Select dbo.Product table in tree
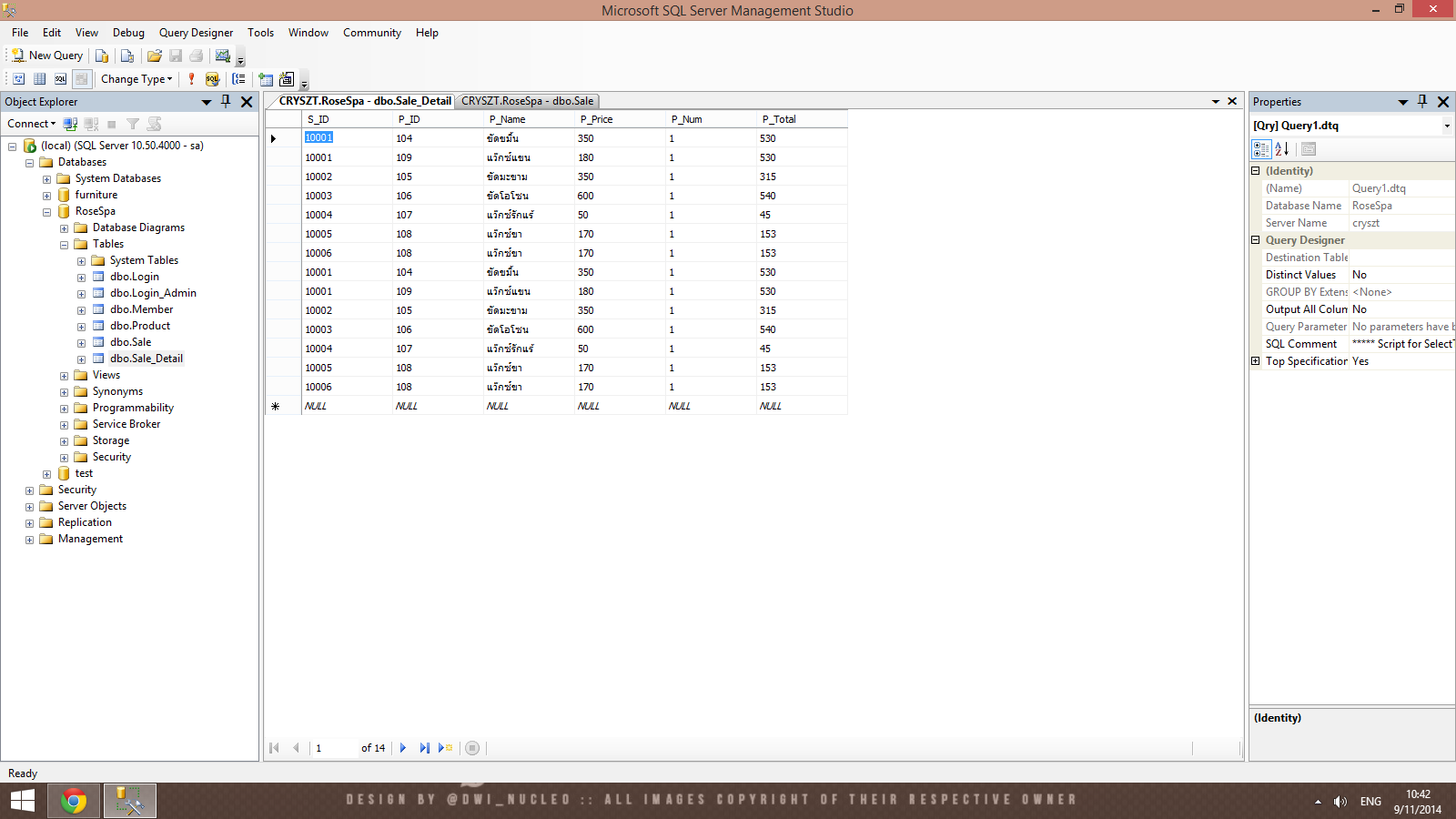Screen dimensions: 1456x819 (140, 326)
